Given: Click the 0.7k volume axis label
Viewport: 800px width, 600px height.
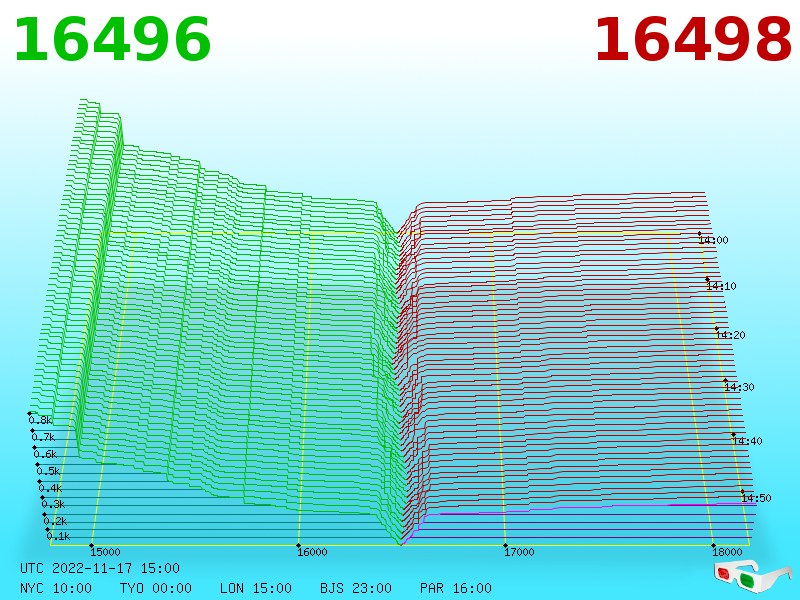Looking at the screenshot, I should tap(43, 437).
